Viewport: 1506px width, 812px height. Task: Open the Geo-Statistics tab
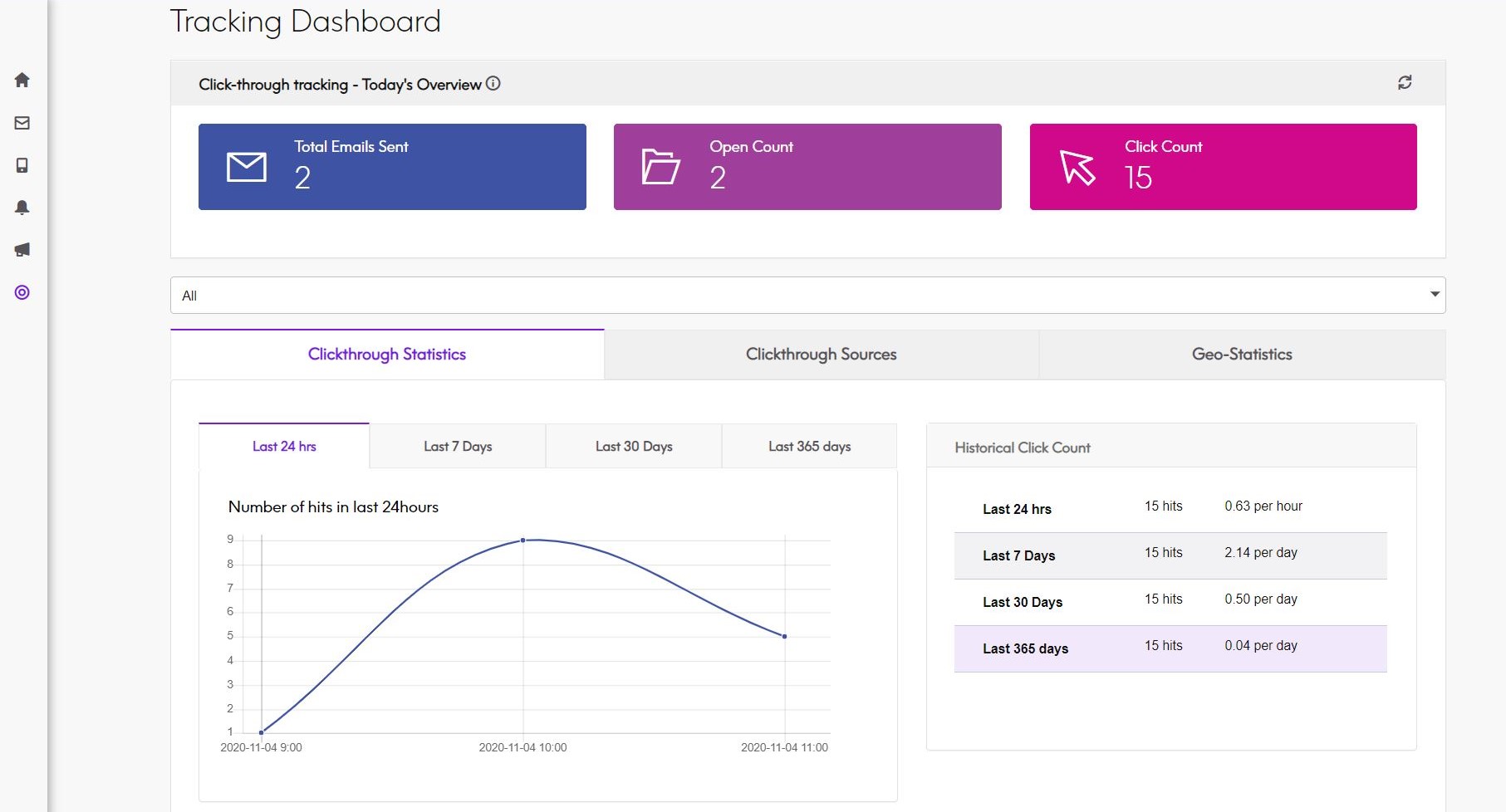(x=1241, y=355)
